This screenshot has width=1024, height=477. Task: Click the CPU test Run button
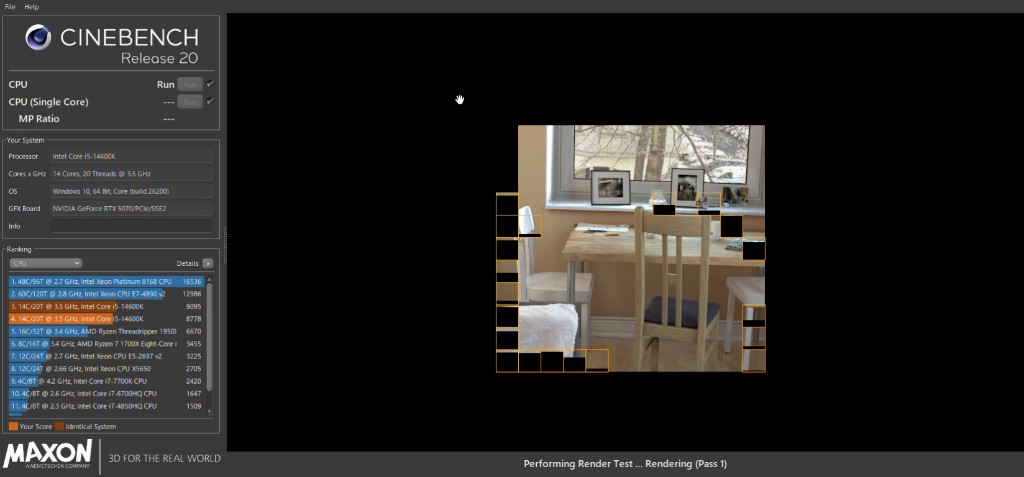[x=189, y=84]
